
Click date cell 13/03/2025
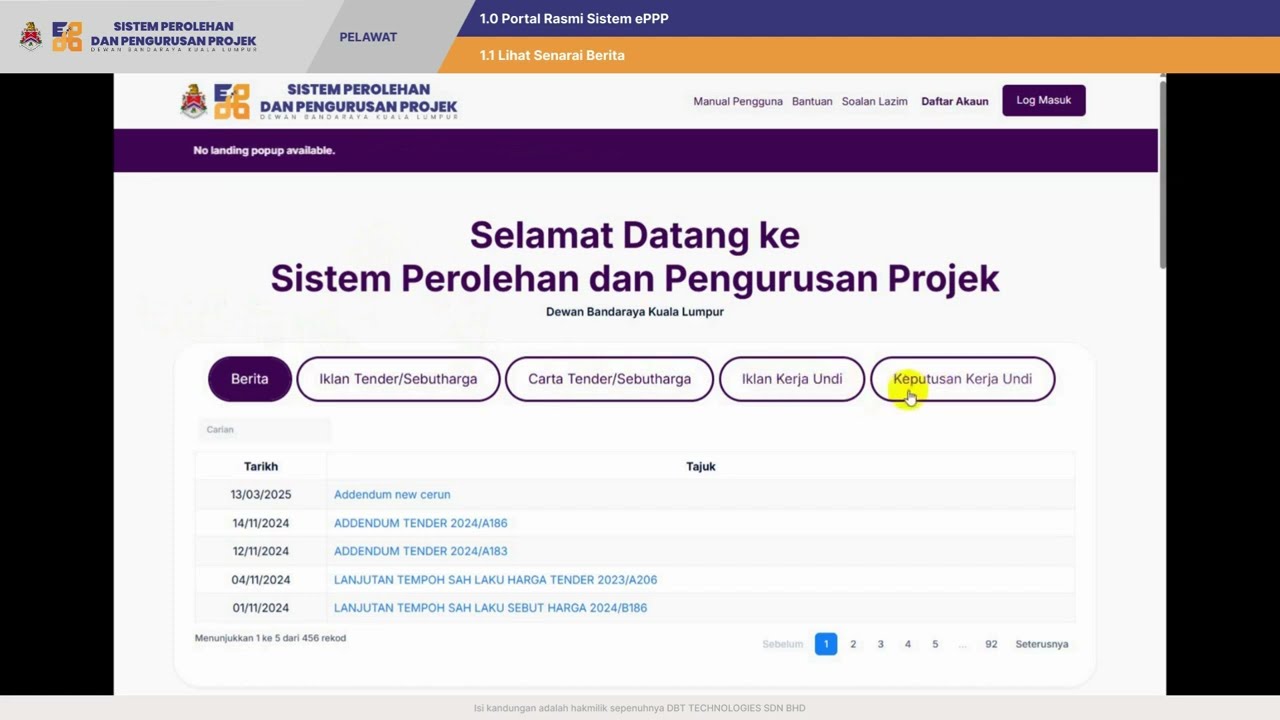261,494
